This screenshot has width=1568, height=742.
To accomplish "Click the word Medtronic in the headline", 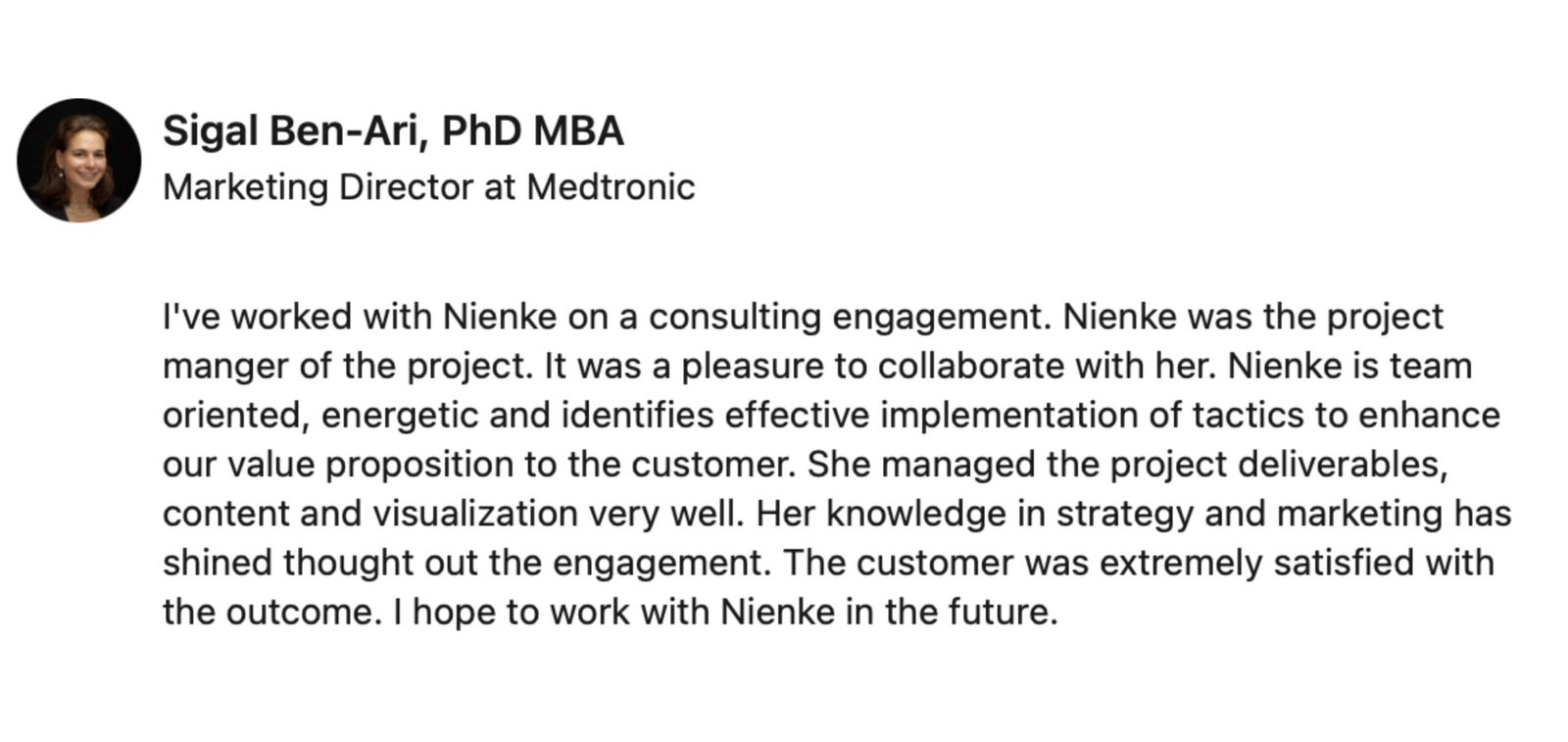I will [x=611, y=186].
